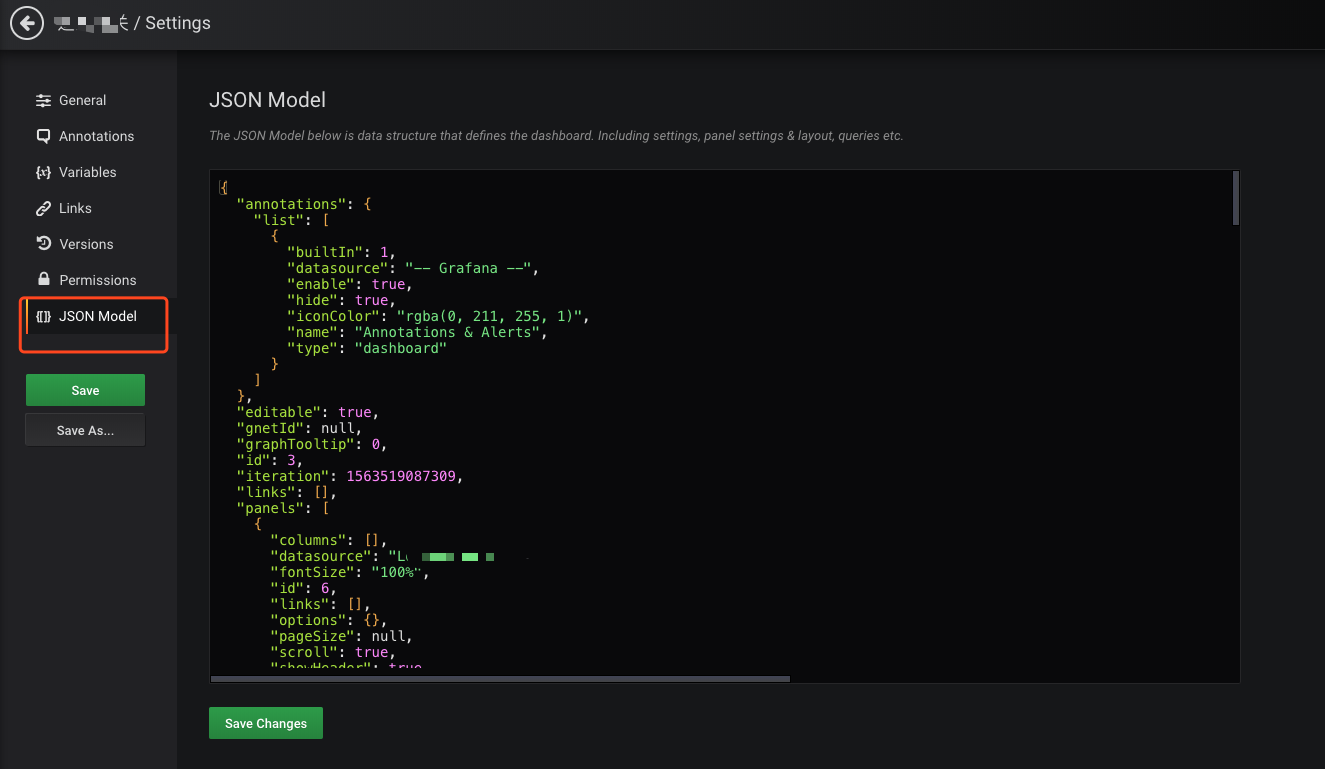The height and width of the screenshot is (769, 1325).
Task: Click the "gnetId": null line
Action: [300, 427]
